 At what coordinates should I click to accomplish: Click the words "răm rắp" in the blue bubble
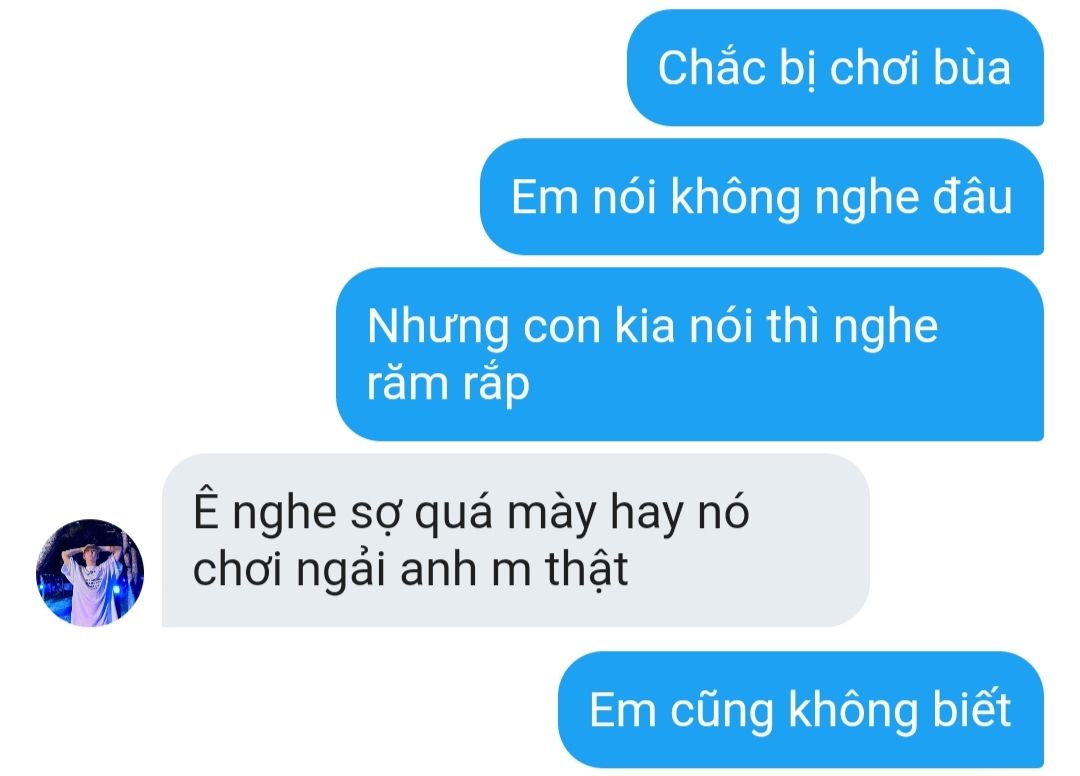coord(448,385)
